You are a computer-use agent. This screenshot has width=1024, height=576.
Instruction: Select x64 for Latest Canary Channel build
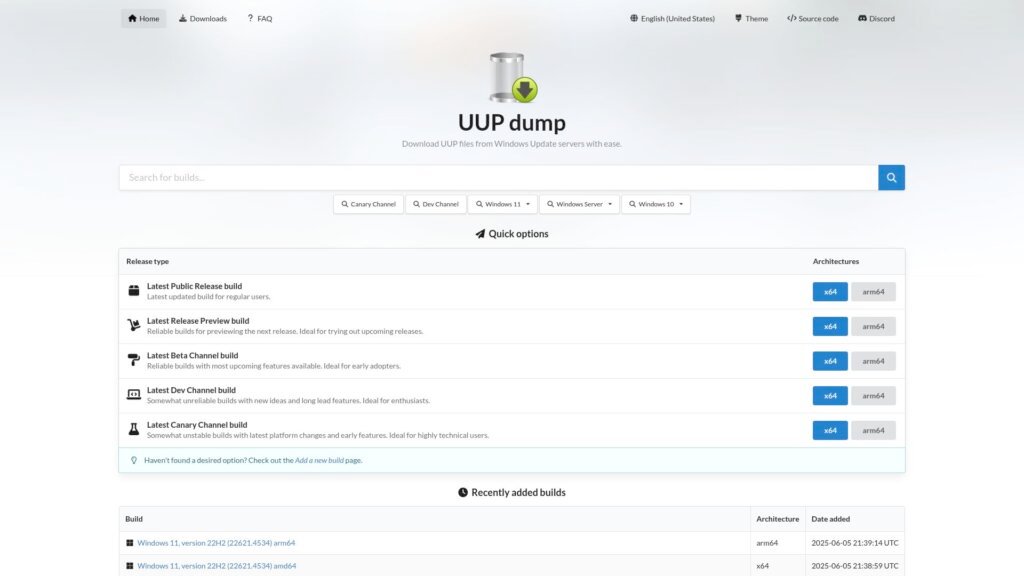(830, 430)
